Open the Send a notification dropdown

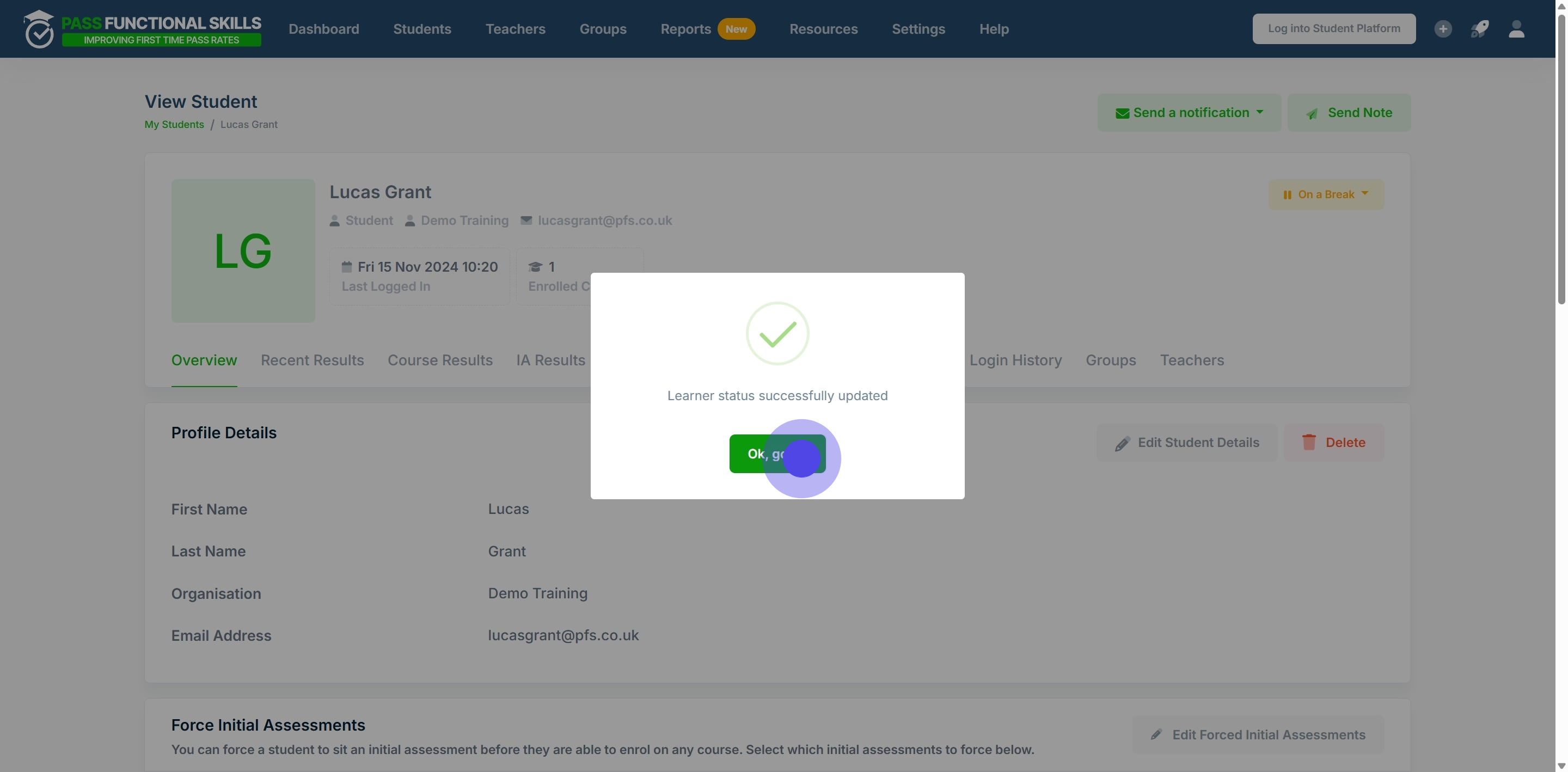click(1189, 113)
